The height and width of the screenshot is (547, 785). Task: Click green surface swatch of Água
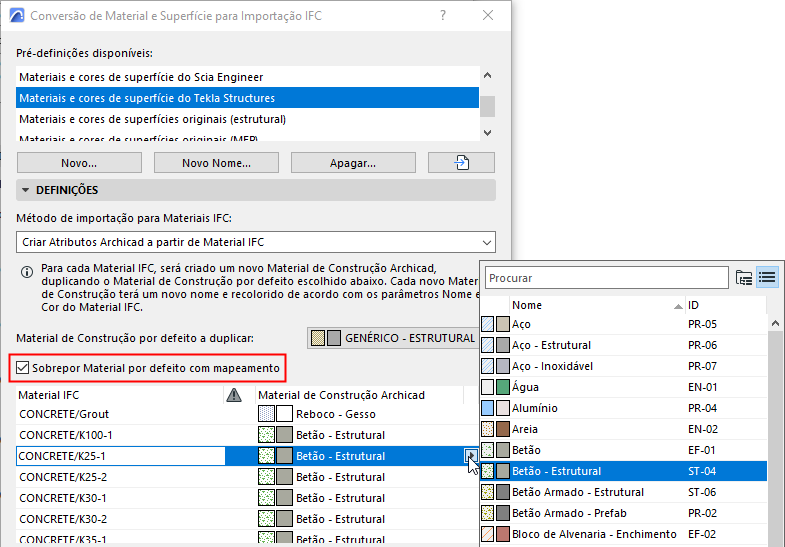(x=503, y=387)
